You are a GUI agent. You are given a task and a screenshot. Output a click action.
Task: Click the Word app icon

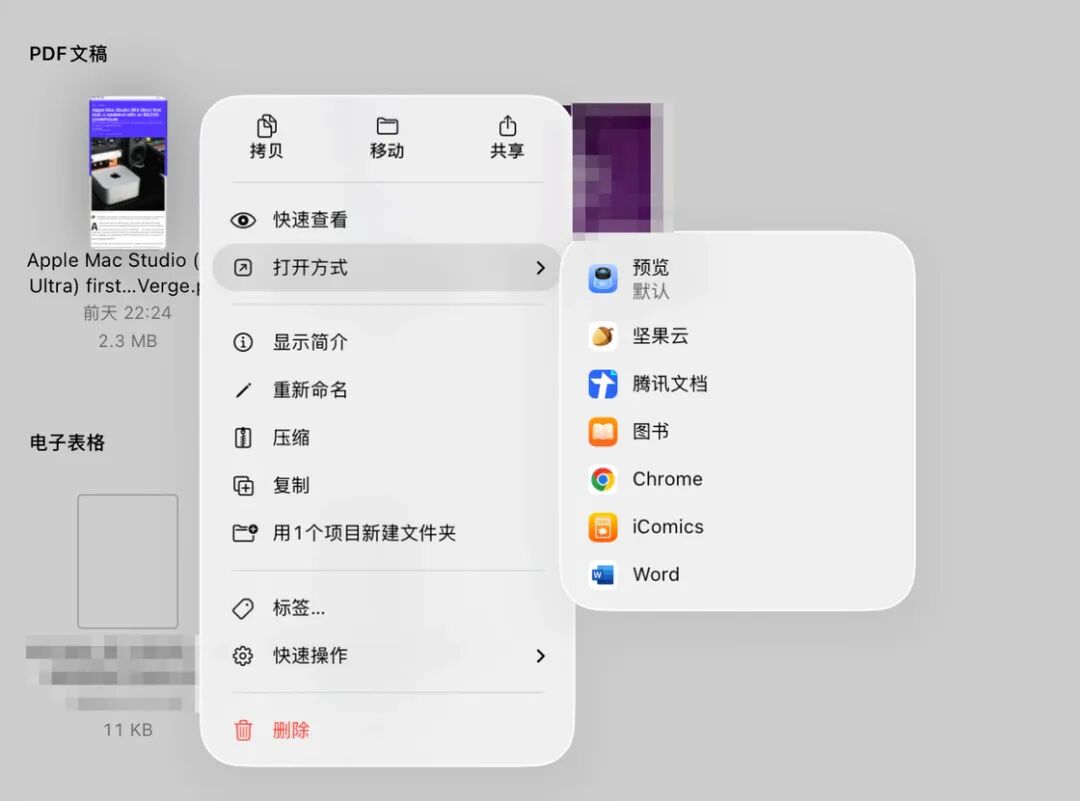point(603,574)
